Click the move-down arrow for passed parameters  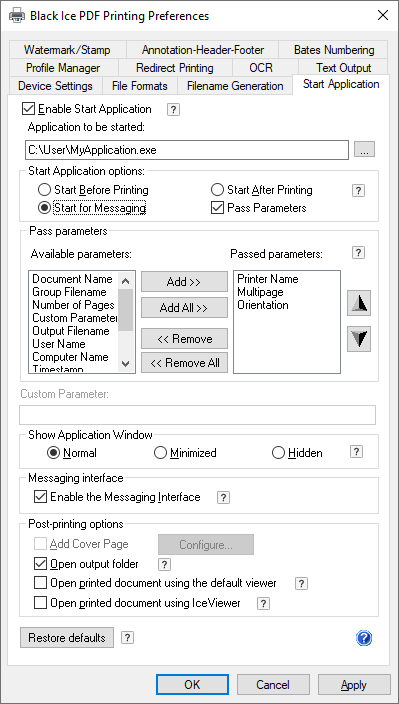359,339
